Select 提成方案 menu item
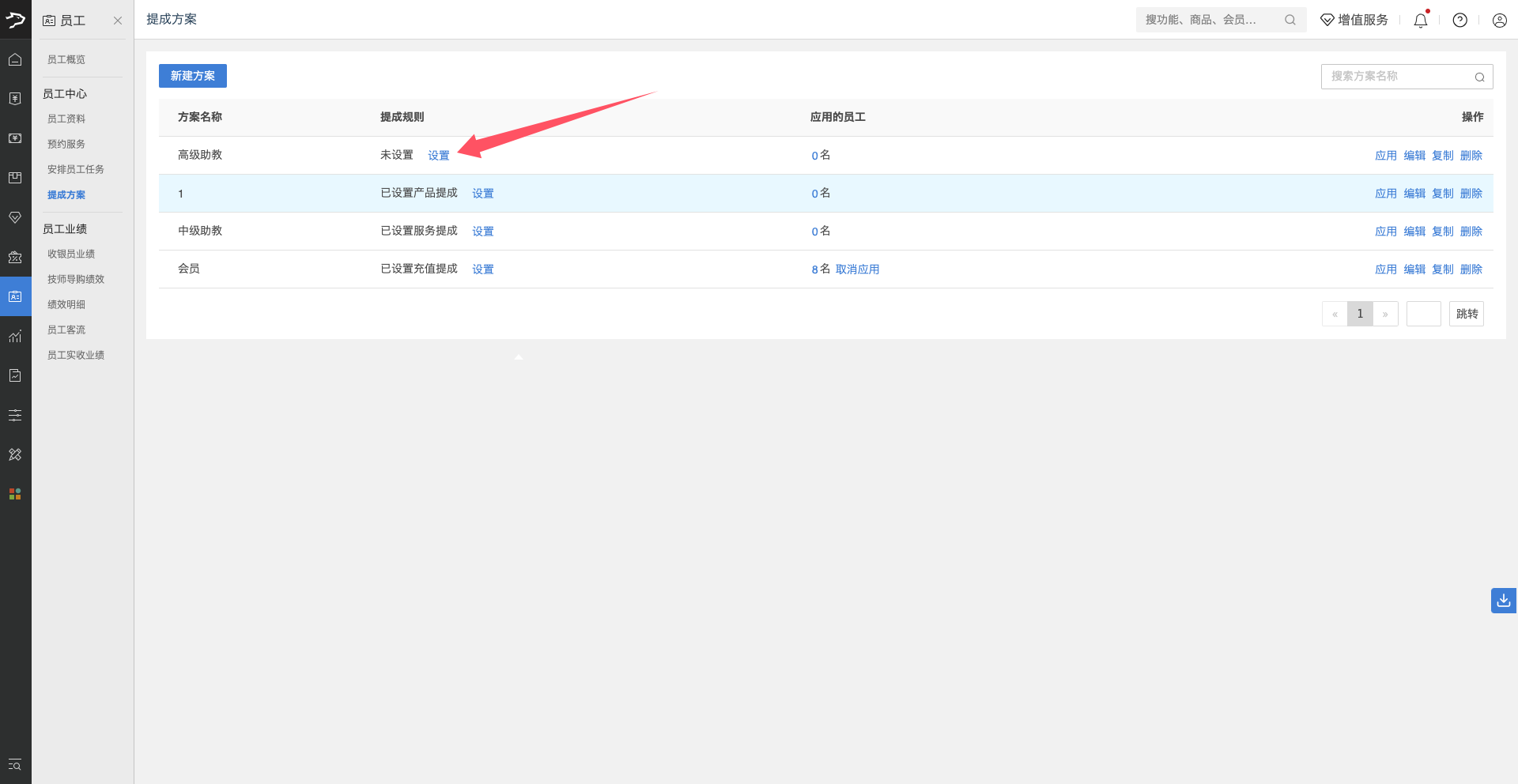The height and width of the screenshot is (784, 1518). click(66, 194)
